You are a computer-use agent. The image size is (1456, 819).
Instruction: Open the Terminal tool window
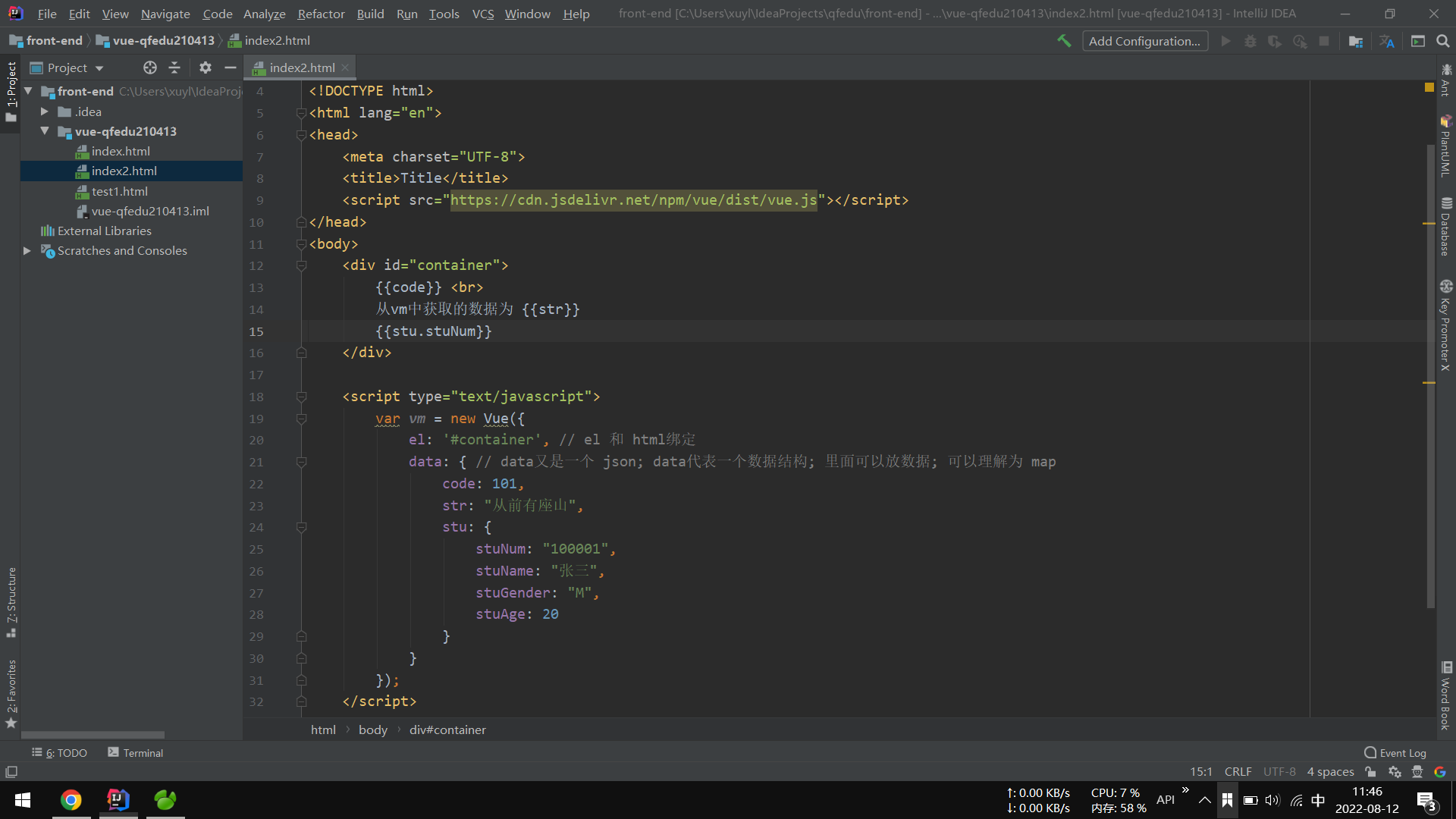click(135, 752)
